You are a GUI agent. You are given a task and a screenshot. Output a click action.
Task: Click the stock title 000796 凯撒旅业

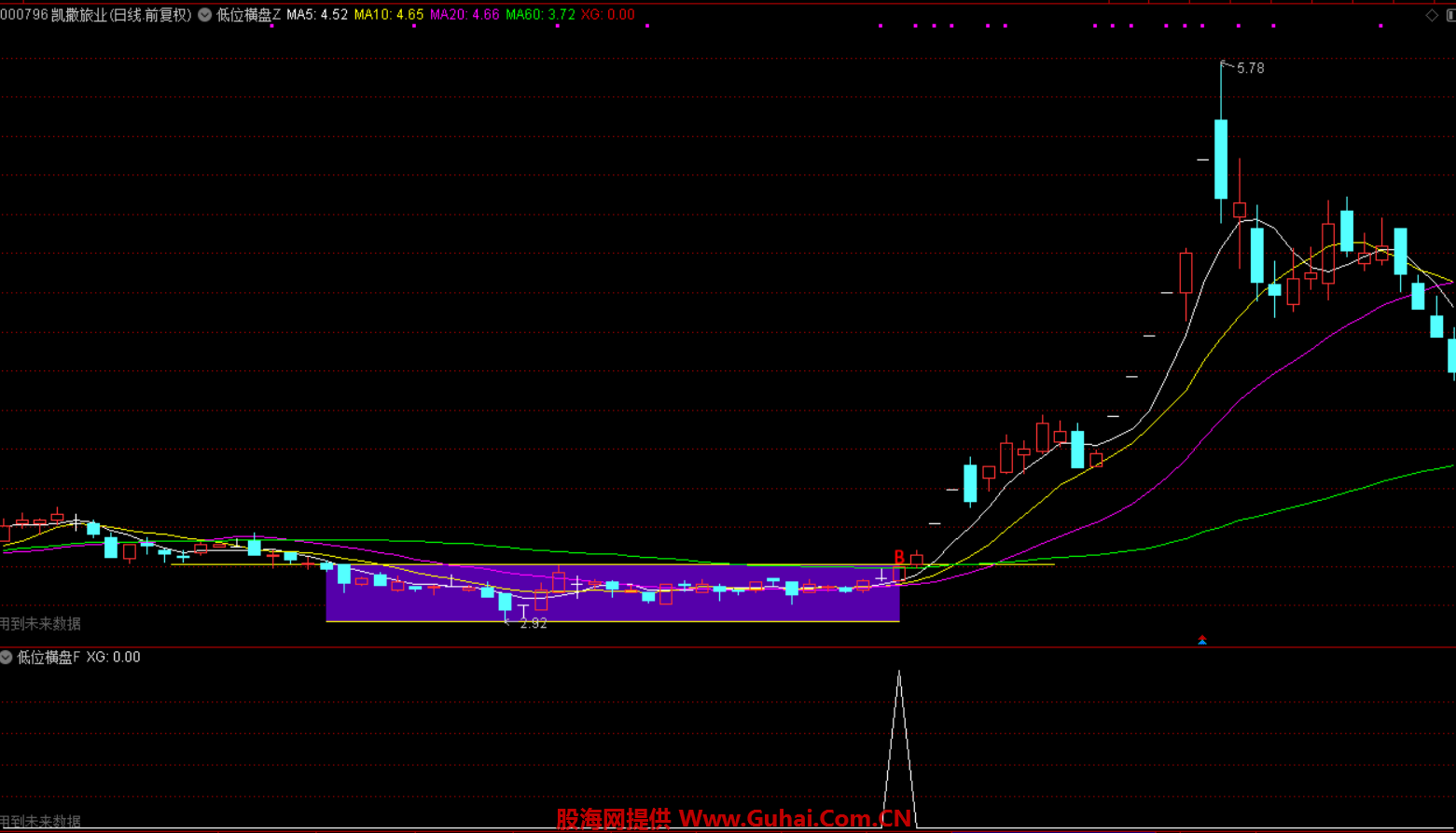click(54, 15)
